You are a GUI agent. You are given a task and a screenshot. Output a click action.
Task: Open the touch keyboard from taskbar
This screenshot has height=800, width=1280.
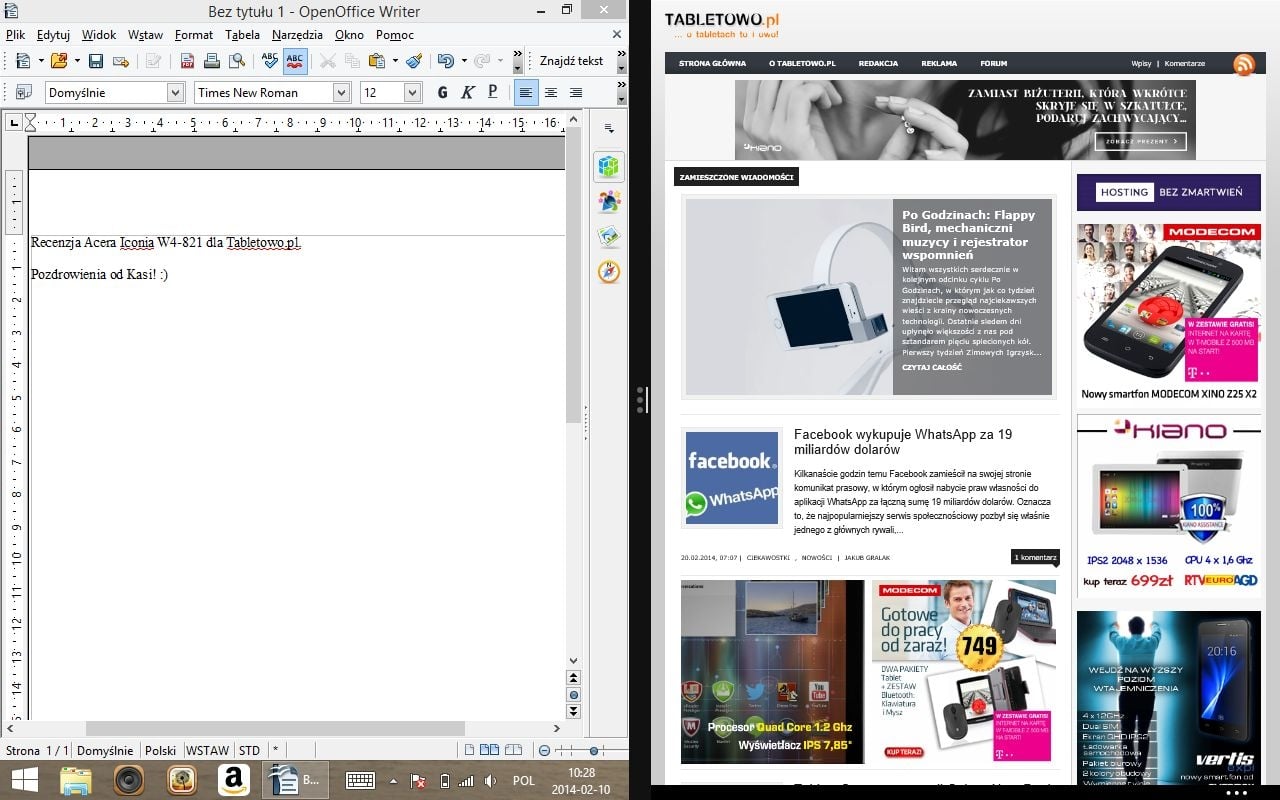tap(360, 780)
